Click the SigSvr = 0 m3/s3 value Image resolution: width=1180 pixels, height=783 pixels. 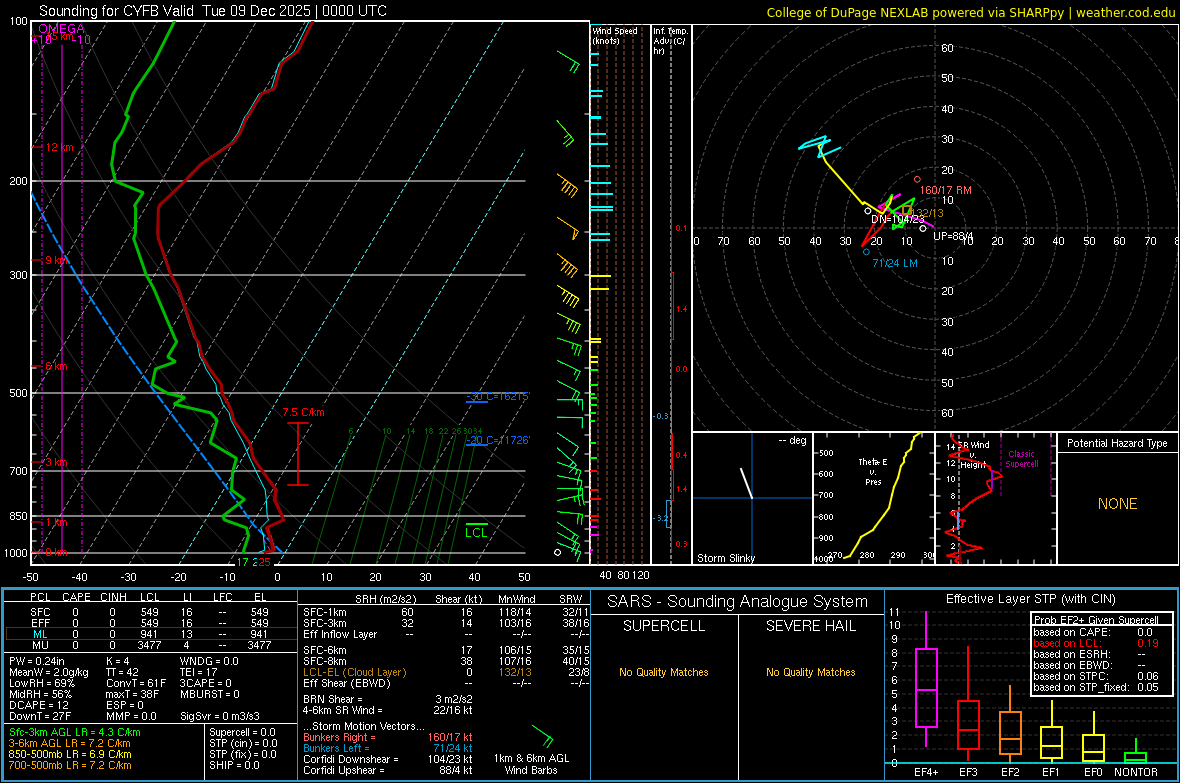tap(220, 716)
